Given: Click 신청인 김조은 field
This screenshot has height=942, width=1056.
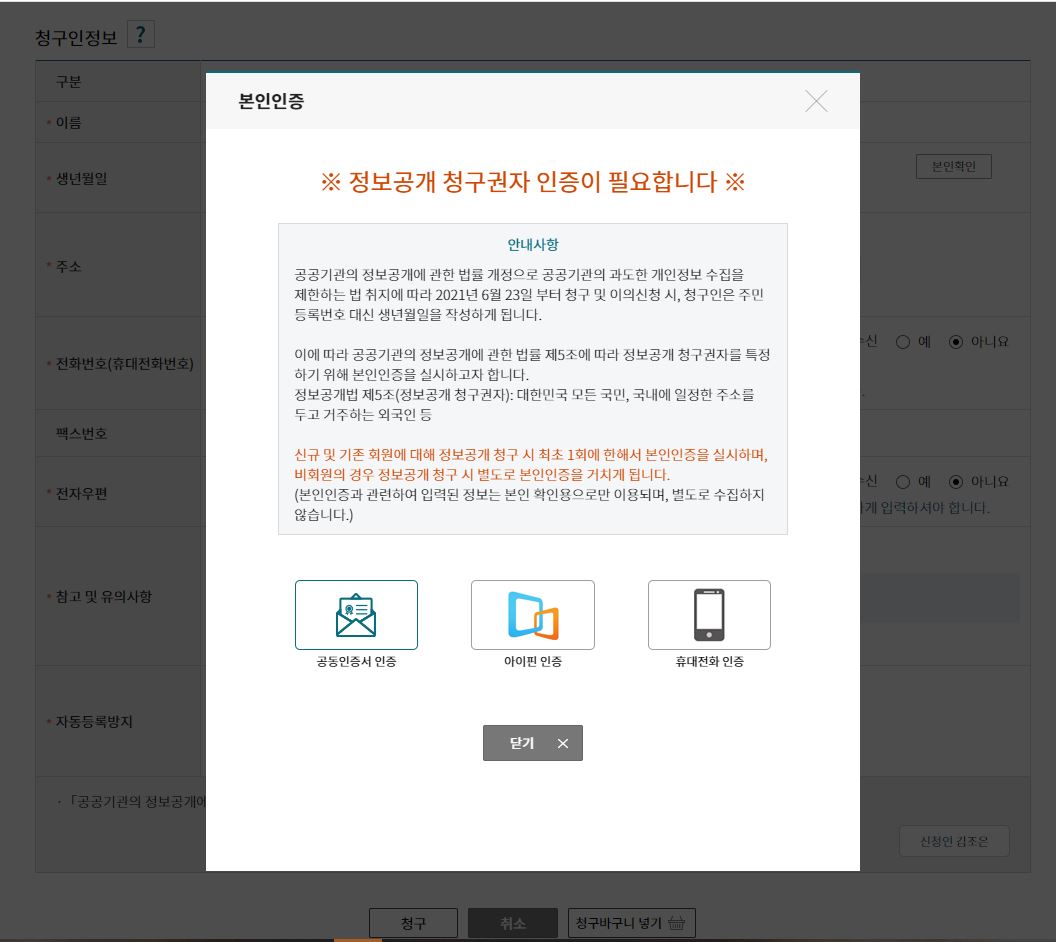Looking at the screenshot, I should (x=954, y=842).
